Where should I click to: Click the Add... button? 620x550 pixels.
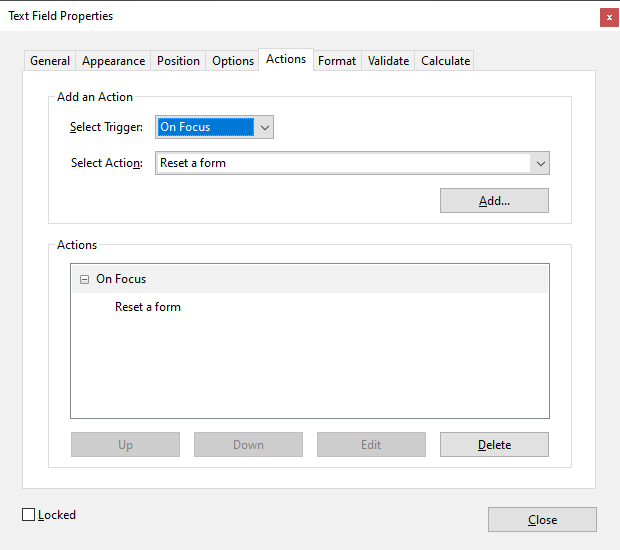[494, 200]
